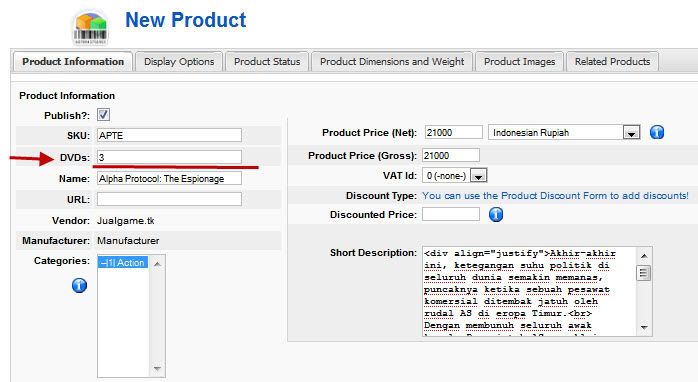
Task: Click the New Product page heading
Action: click(186, 20)
